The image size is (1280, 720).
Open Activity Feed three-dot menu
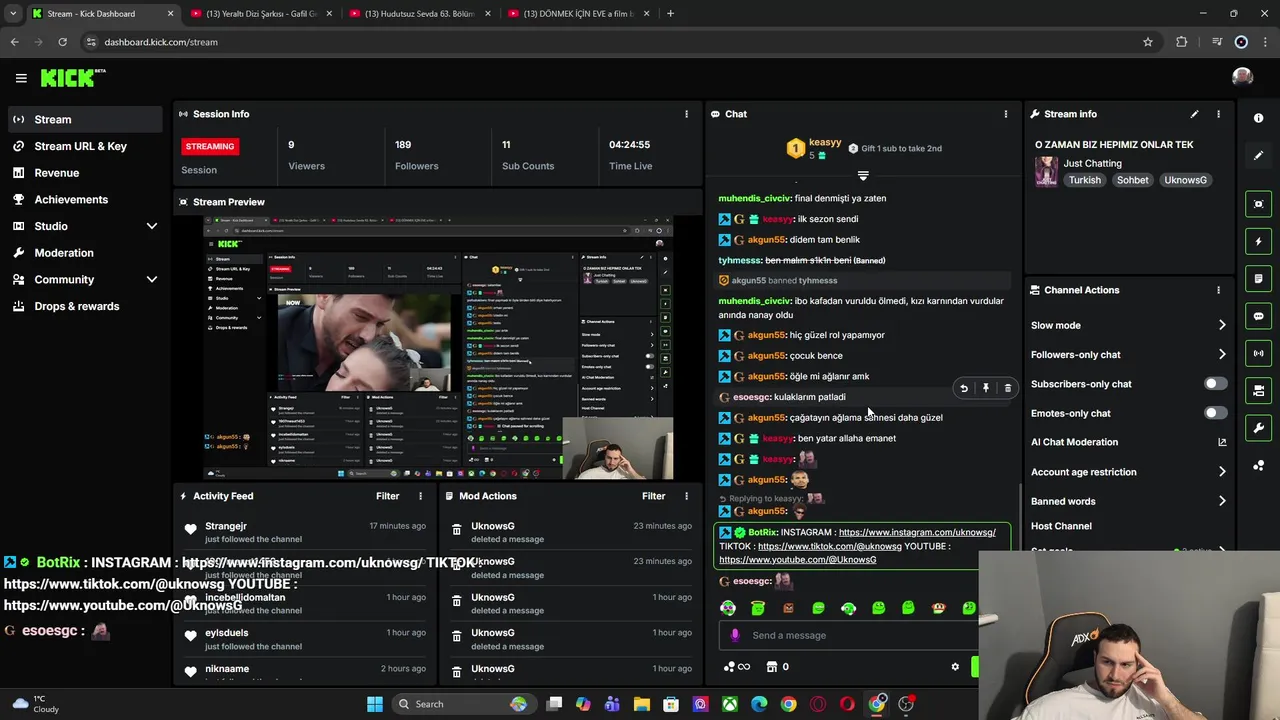pos(420,496)
